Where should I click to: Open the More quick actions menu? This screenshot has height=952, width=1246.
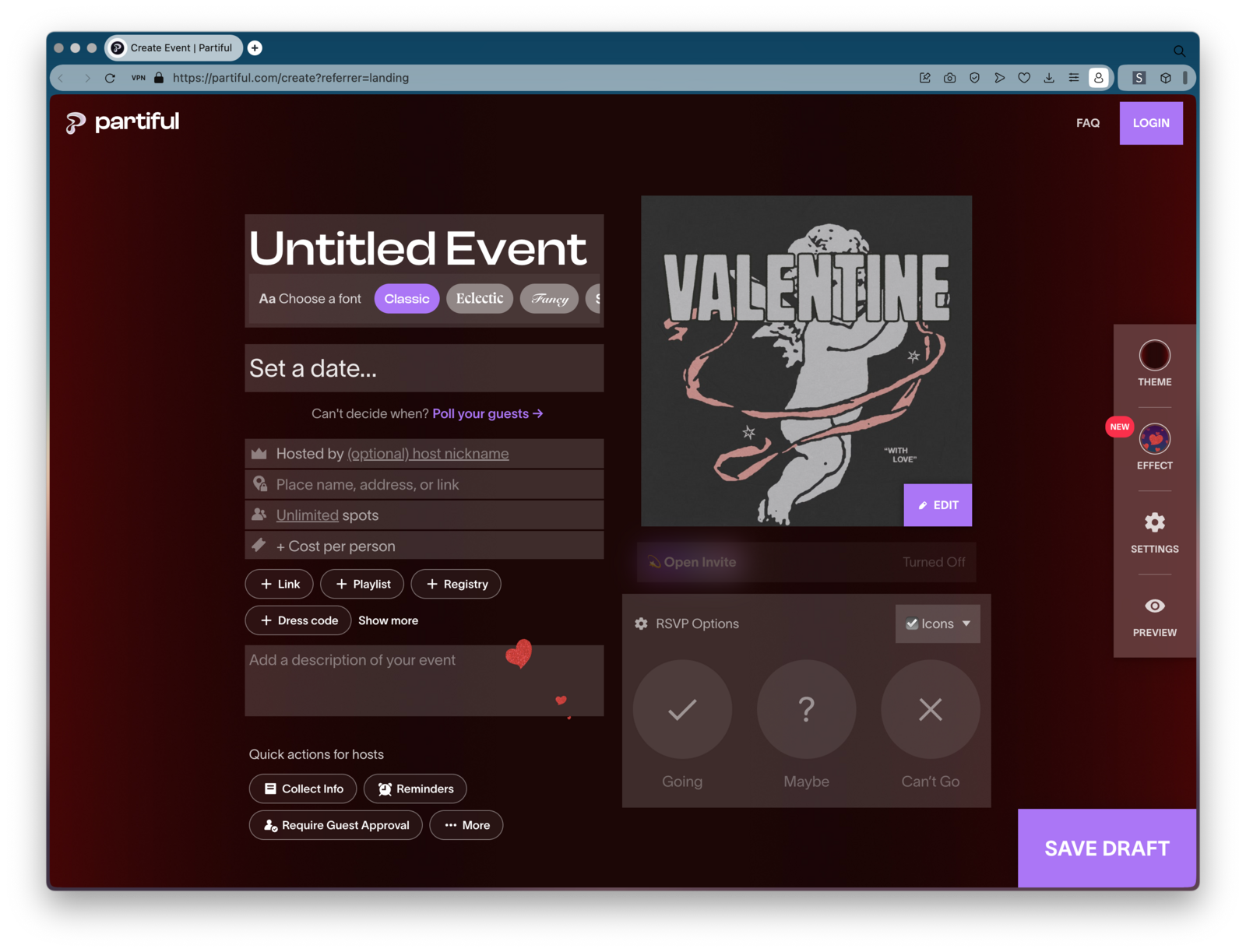coord(466,825)
